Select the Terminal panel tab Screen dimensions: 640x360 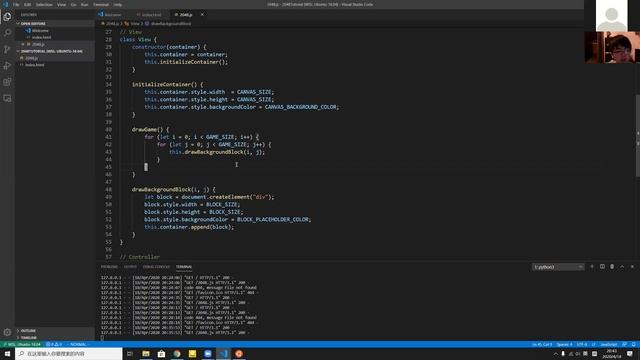[x=184, y=267]
